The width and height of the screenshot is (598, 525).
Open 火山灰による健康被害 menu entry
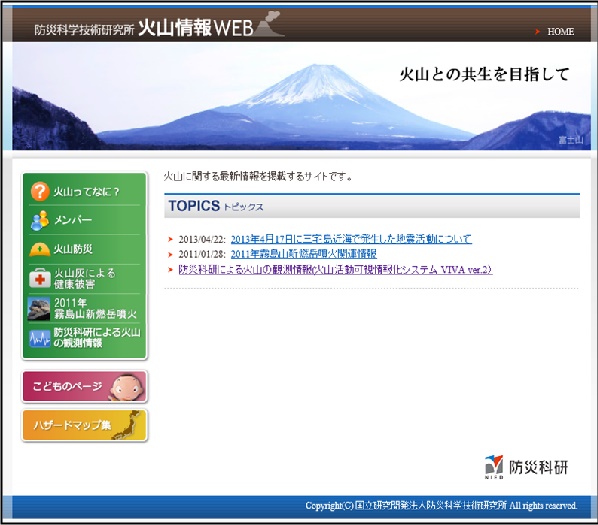[84, 278]
